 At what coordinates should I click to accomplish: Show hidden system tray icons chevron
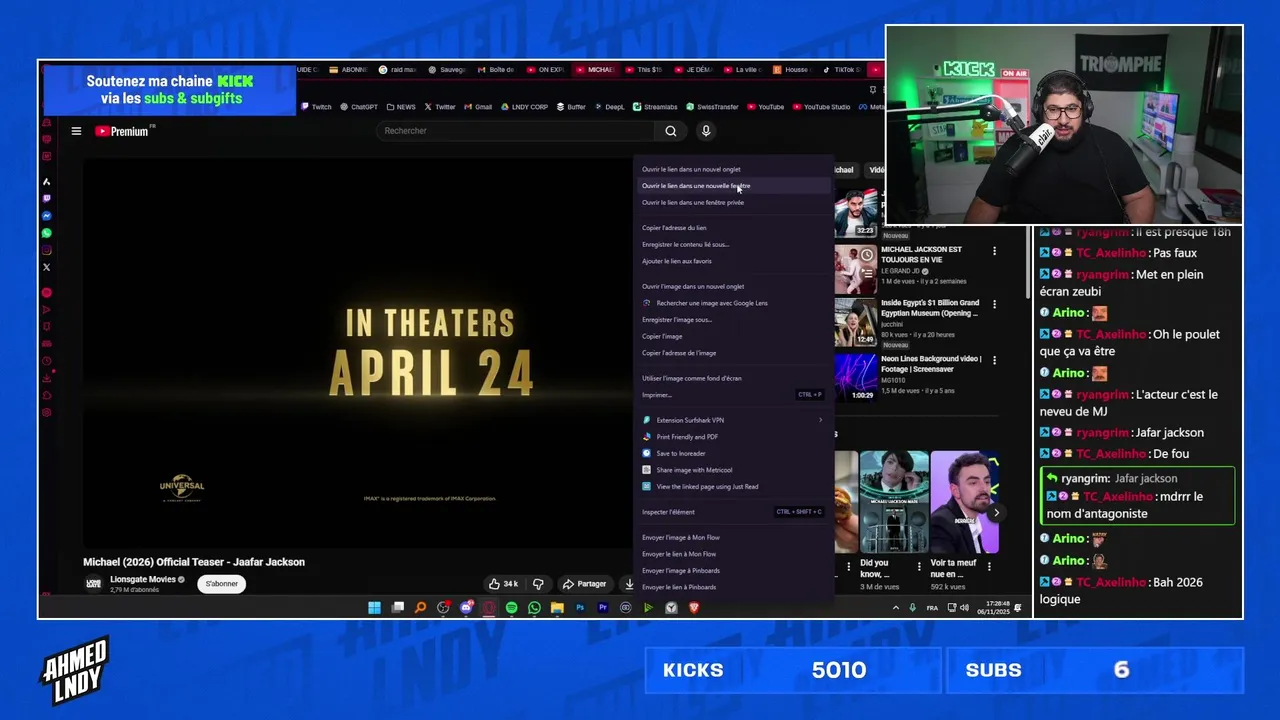coord(895,608)
